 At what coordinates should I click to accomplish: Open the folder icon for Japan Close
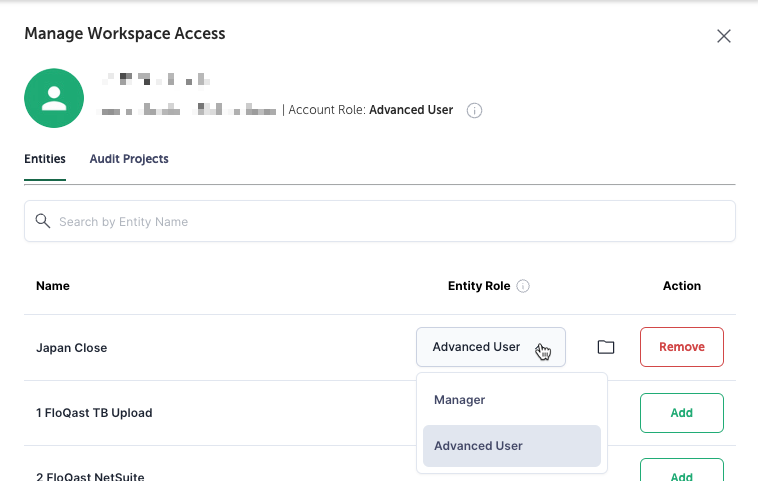tap(605, 347)
